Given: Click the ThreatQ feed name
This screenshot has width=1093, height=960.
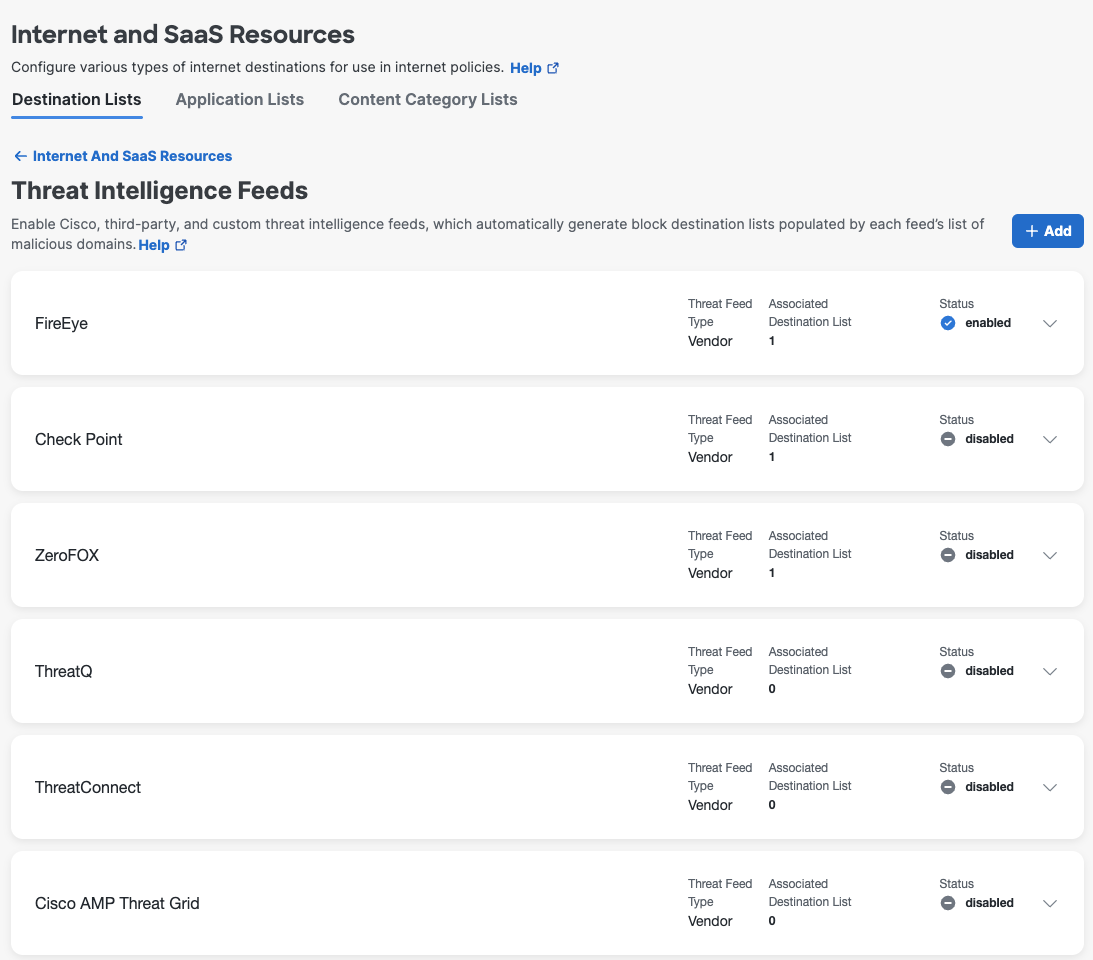Looking at the screenshot, I should click(63, 671).
